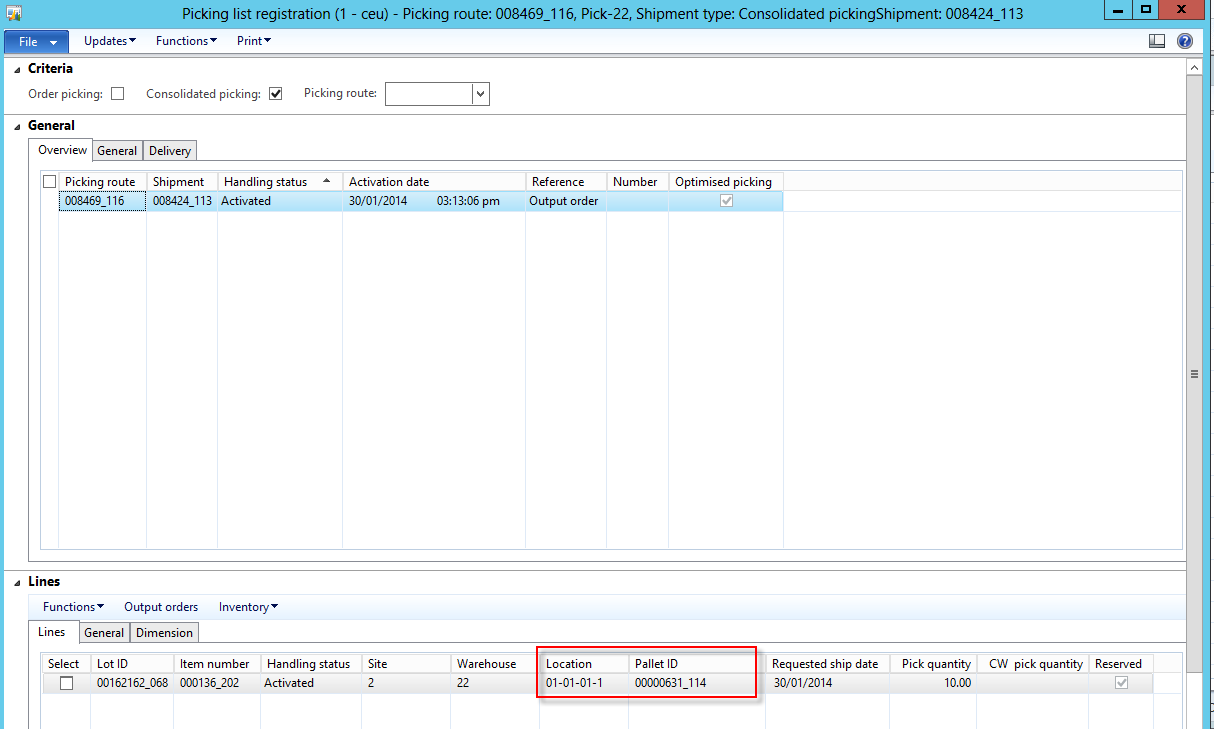Open the Print menu
The width and height of the screenshot is (1214, 729).
tap(254, 41)
